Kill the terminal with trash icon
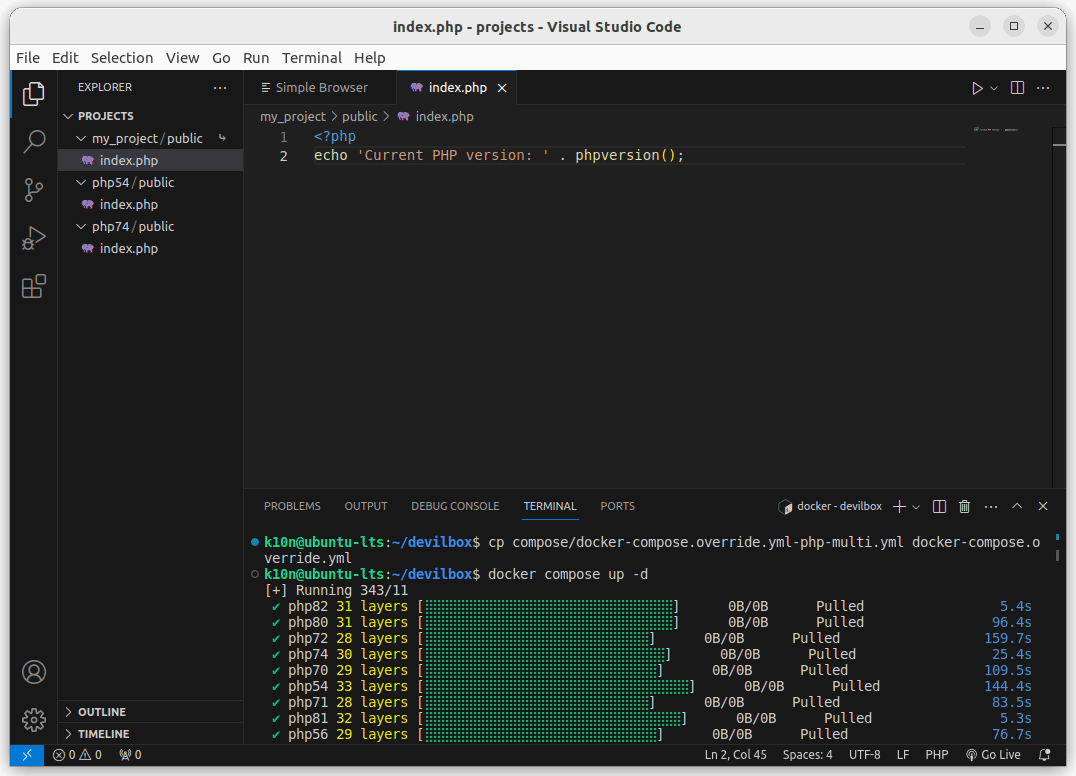1076x776 pixels. click(x=964, y=507)
